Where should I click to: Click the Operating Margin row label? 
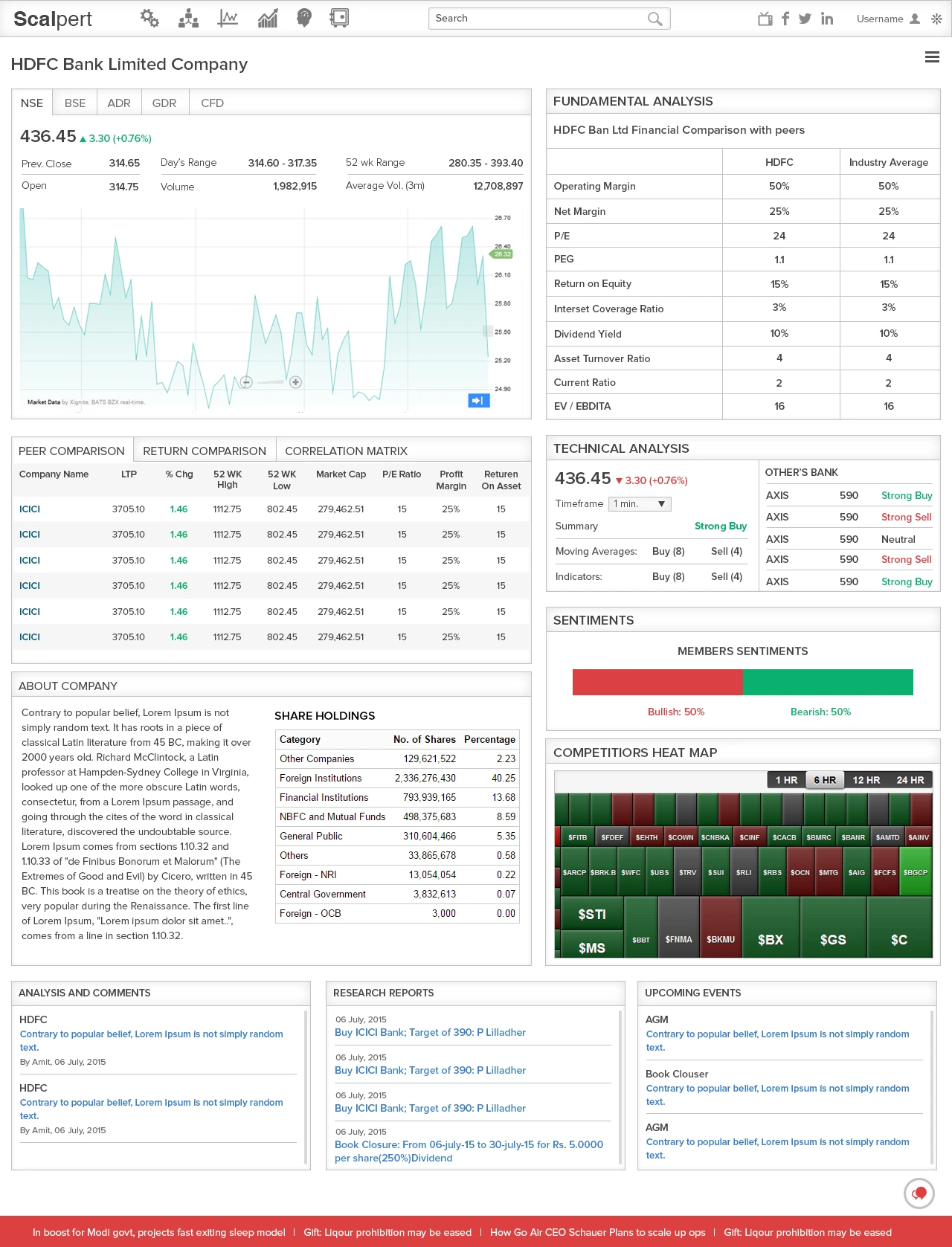pyautogui.click(x=595, y=186)
